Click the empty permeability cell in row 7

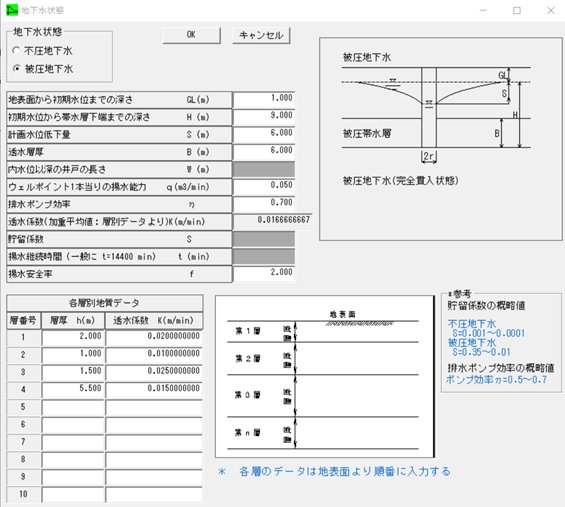tap(154, 442)
